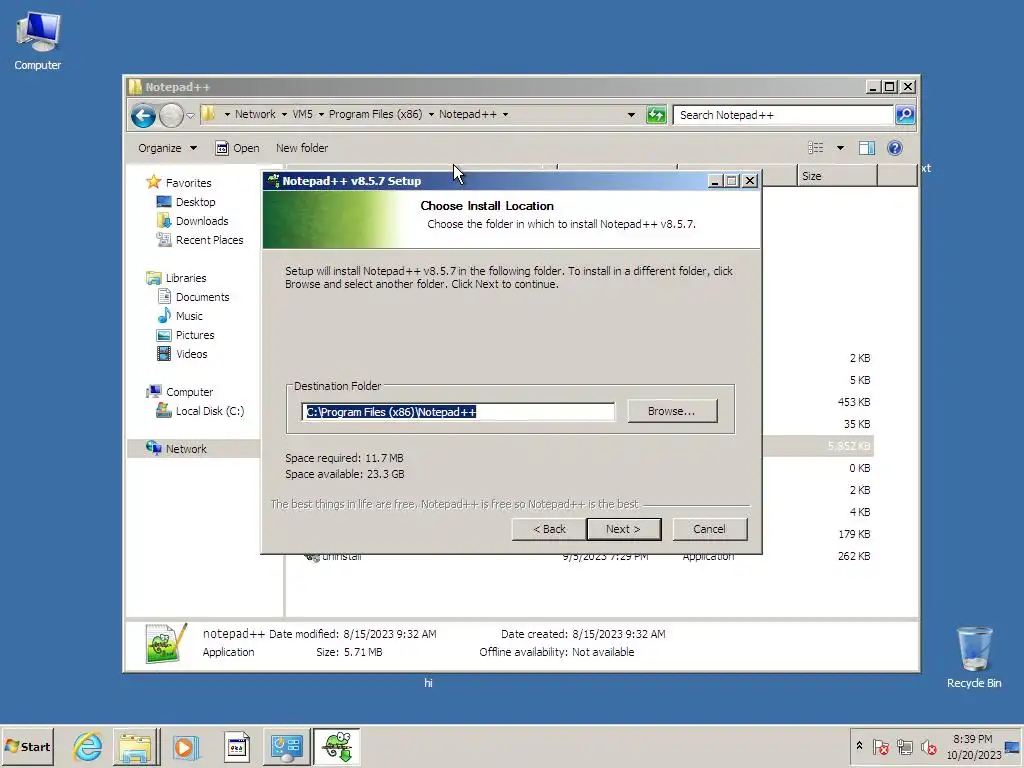Open the Organize menu
Image resolution: width=1024 pixels, height=768 pixels.
point(167,148)
